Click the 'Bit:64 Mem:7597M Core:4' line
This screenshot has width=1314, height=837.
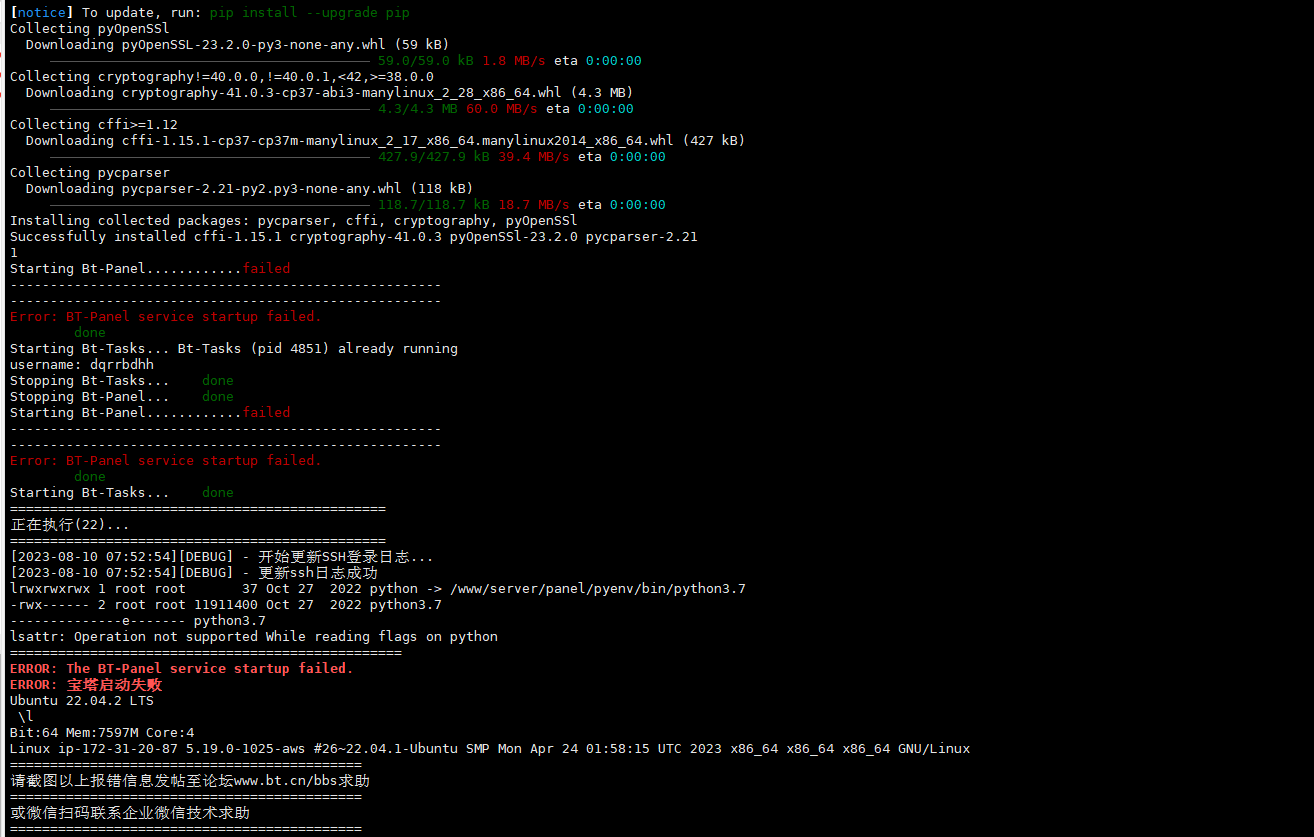pyautogui.click(x=102, y=732)
